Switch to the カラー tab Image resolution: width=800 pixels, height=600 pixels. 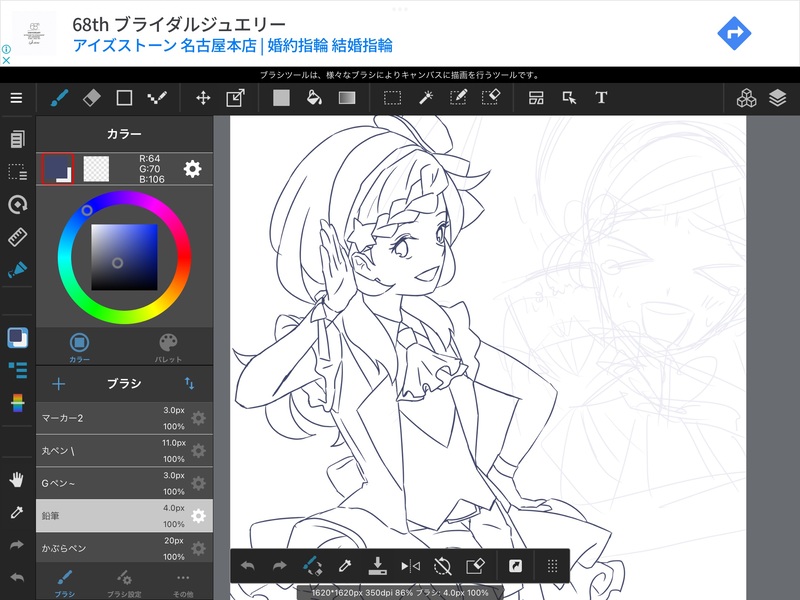[79, 348]
